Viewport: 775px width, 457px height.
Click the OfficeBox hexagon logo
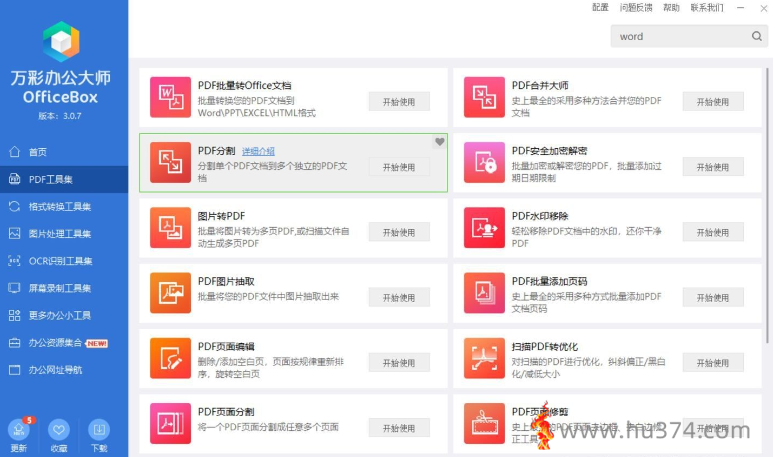coord(61,42)
